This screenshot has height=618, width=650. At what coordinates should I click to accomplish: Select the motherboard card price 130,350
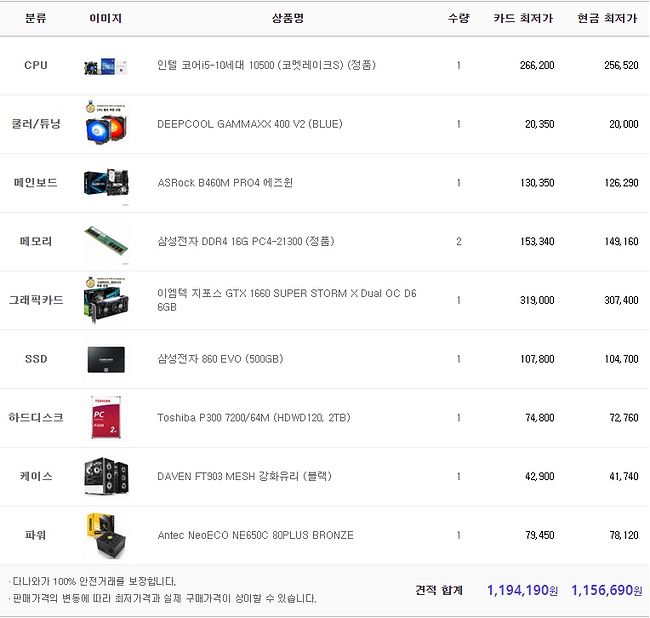coord(537,183)
